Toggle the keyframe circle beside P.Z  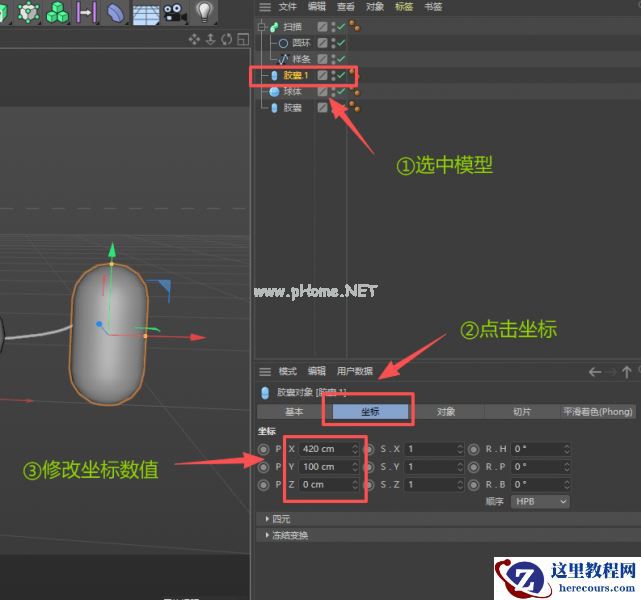[264, 485]
